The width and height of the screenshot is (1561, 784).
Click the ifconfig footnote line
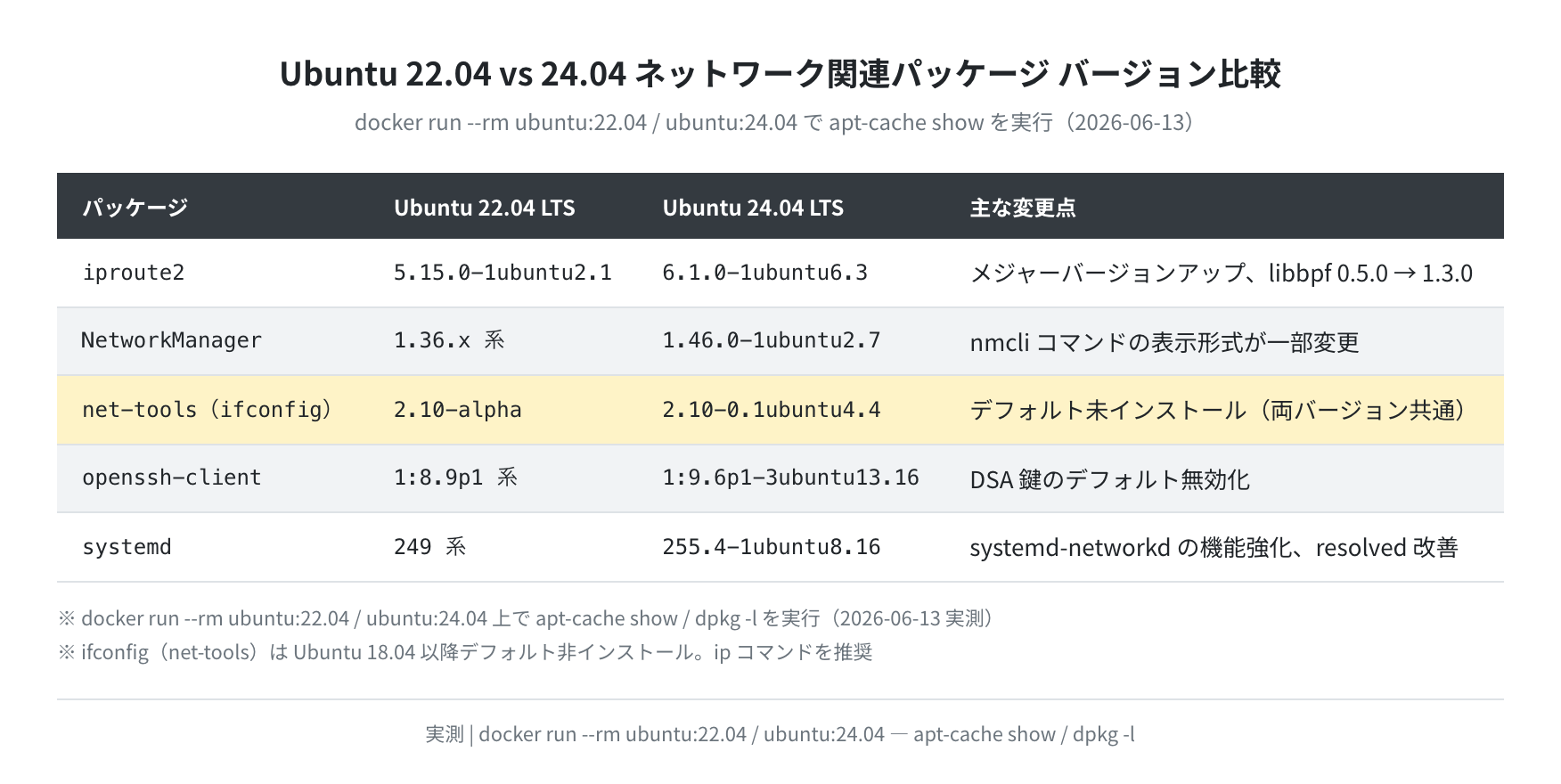[465, 652]
